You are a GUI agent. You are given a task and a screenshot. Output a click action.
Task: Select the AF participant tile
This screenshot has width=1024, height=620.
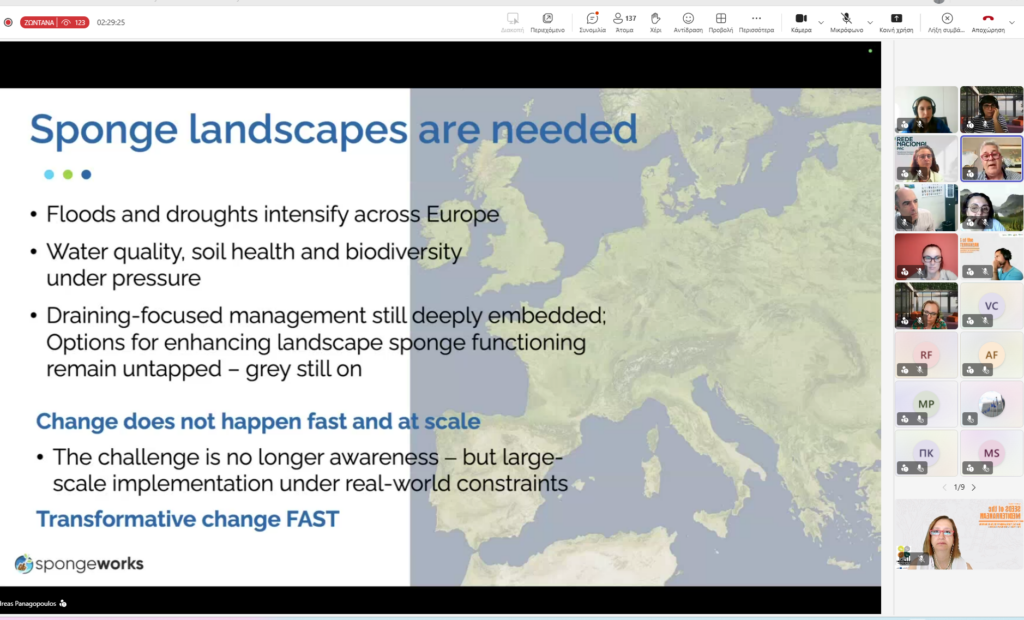coord(991,355)
